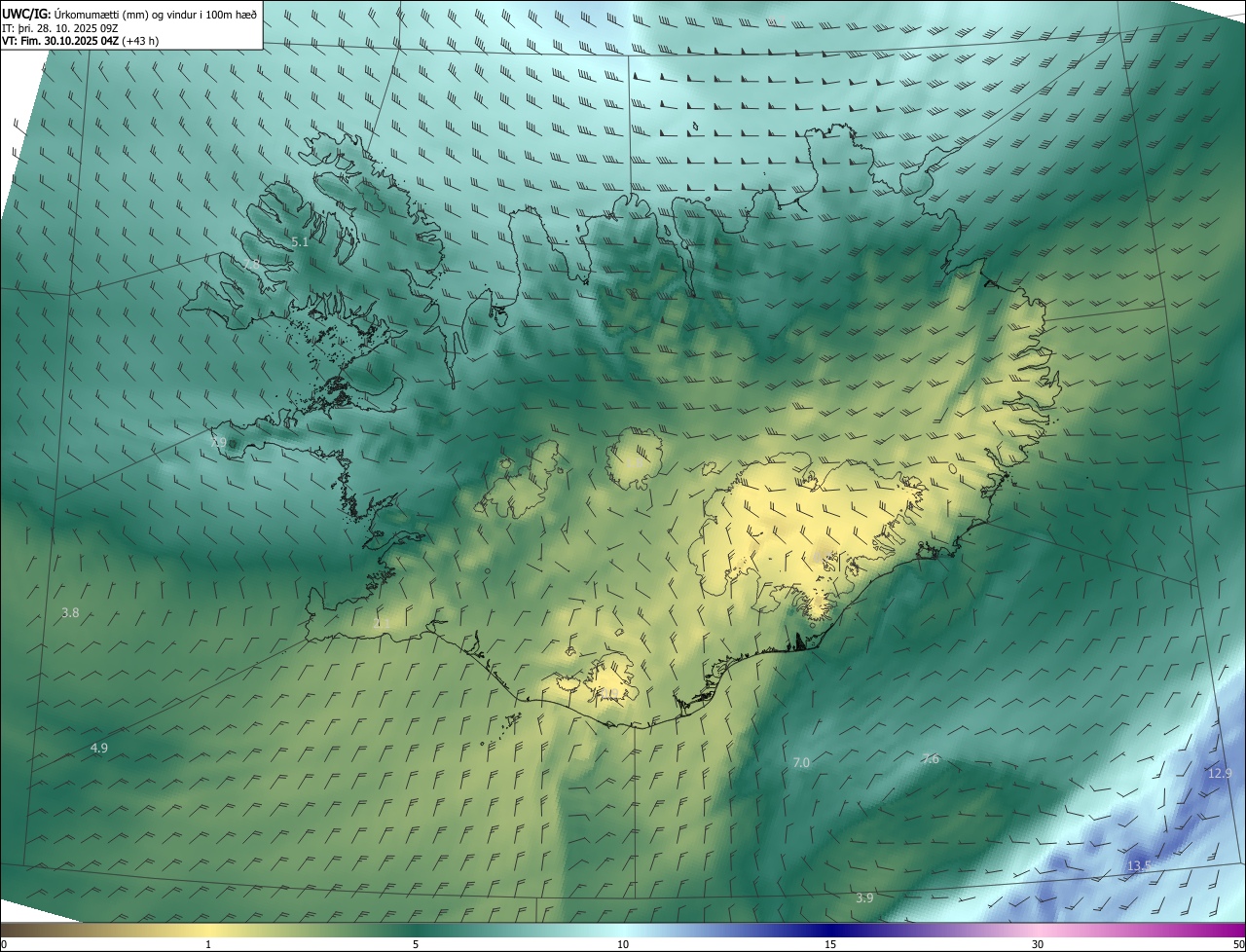Image resolution: width=1246 pixels, height=952 pixels.
Task: Click the precipitable water value 7.0
Action: [801, 763]
